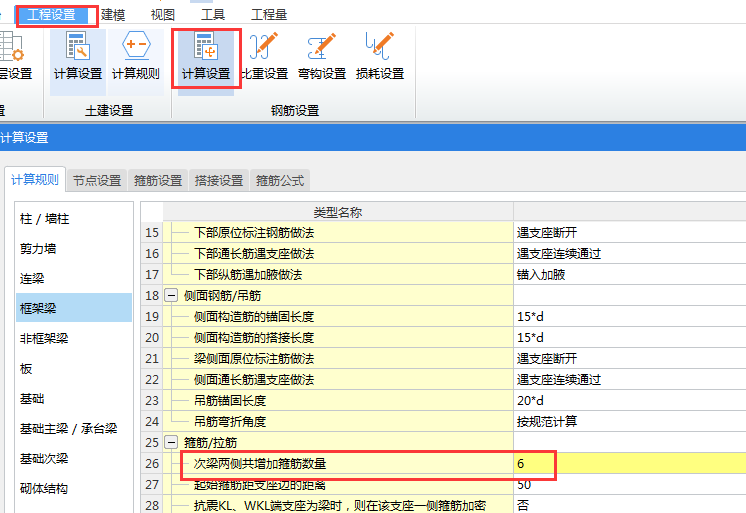Image resolution: width=746 pixels, height=513 pixels.
Task: Collapse the 侧面钢筋/吊筋 group
Action: point(171,296)
